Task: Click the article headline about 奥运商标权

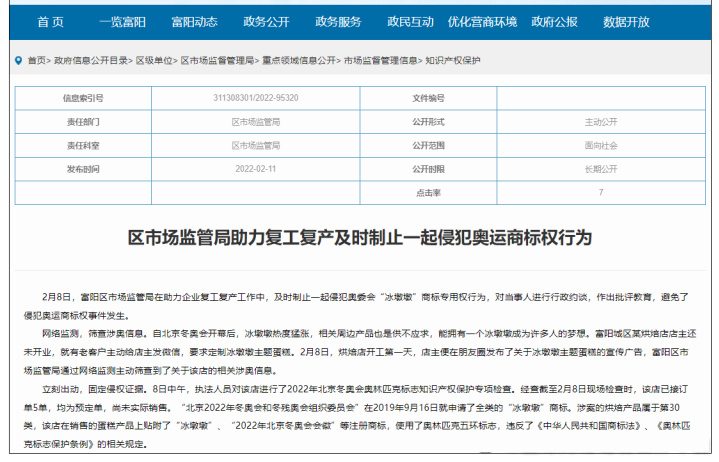Action: pyautogui.click(x=360, y=237)
